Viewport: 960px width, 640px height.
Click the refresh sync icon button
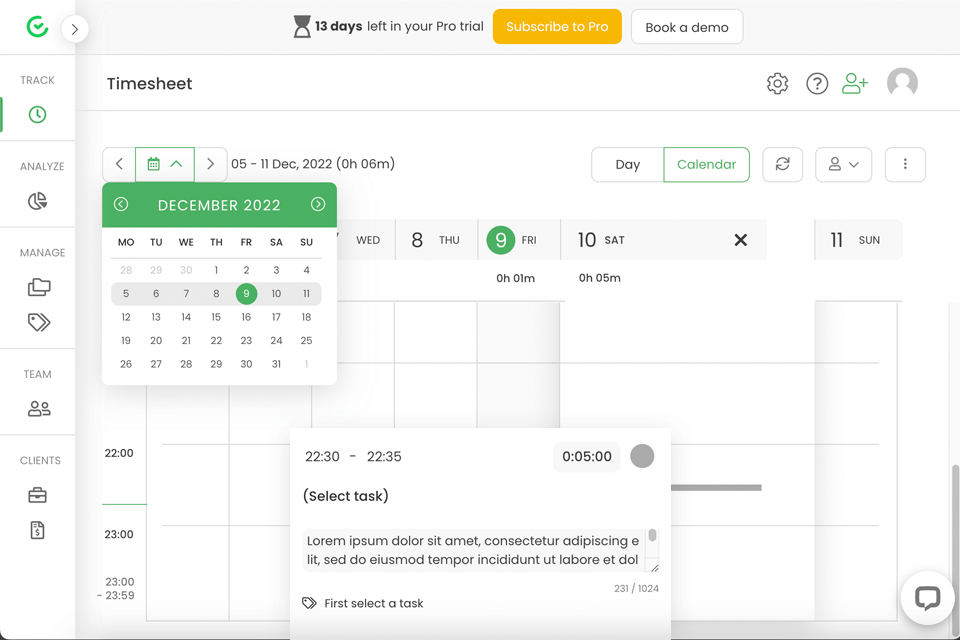pyautogui.click(x=782, y=165)
